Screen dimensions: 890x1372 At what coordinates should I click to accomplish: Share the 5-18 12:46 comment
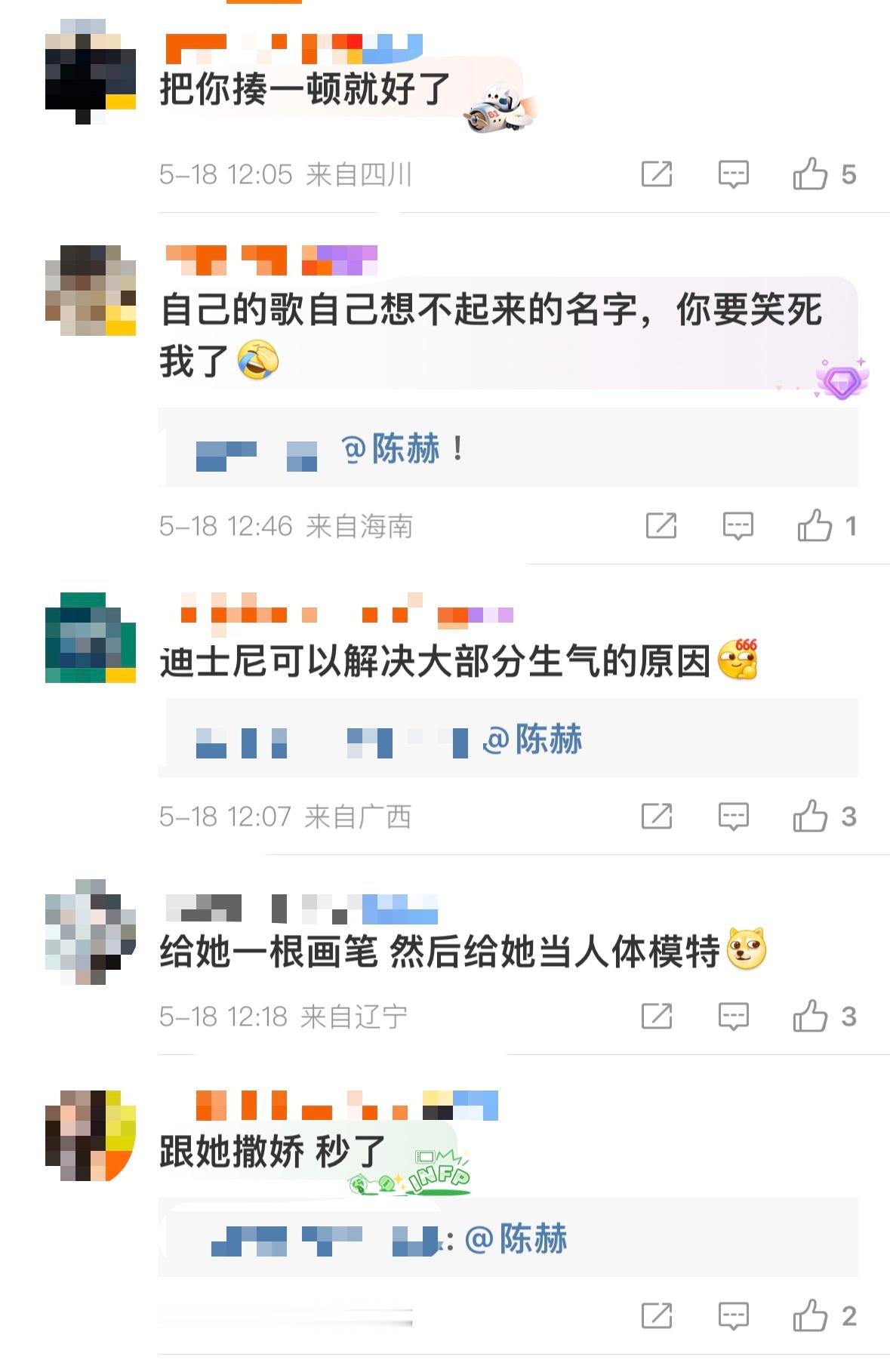(661, 526)
